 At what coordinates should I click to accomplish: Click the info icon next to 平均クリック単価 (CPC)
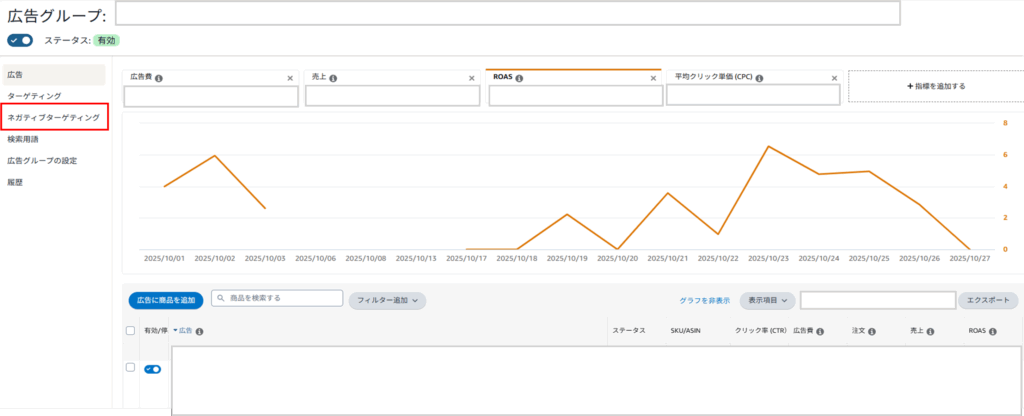click(x=761, y=77)
